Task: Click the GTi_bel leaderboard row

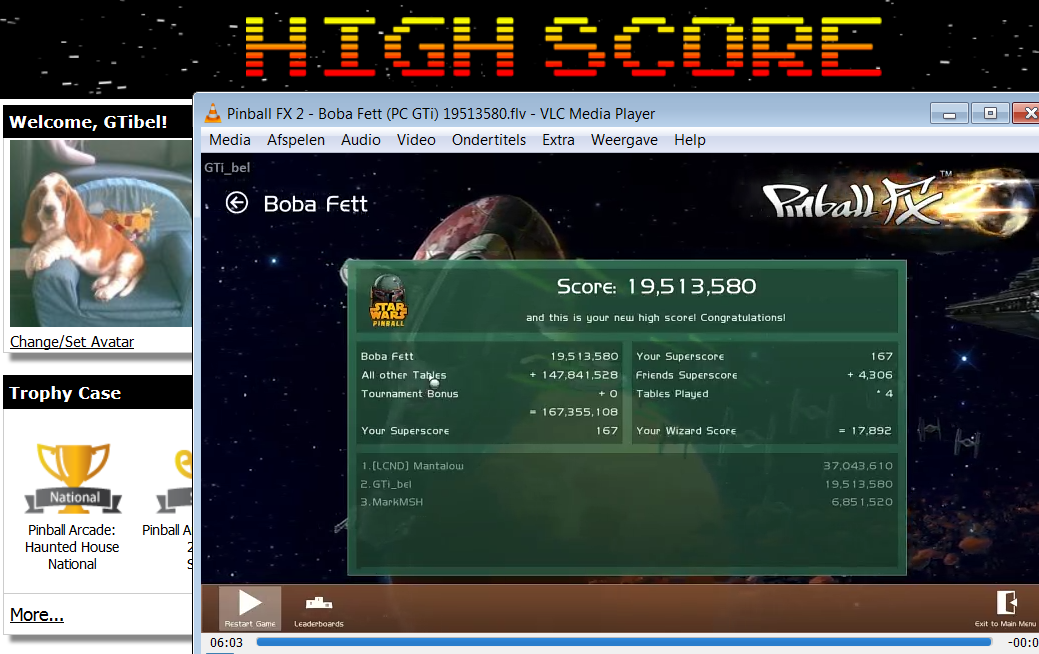Action: tap(626, 484)
